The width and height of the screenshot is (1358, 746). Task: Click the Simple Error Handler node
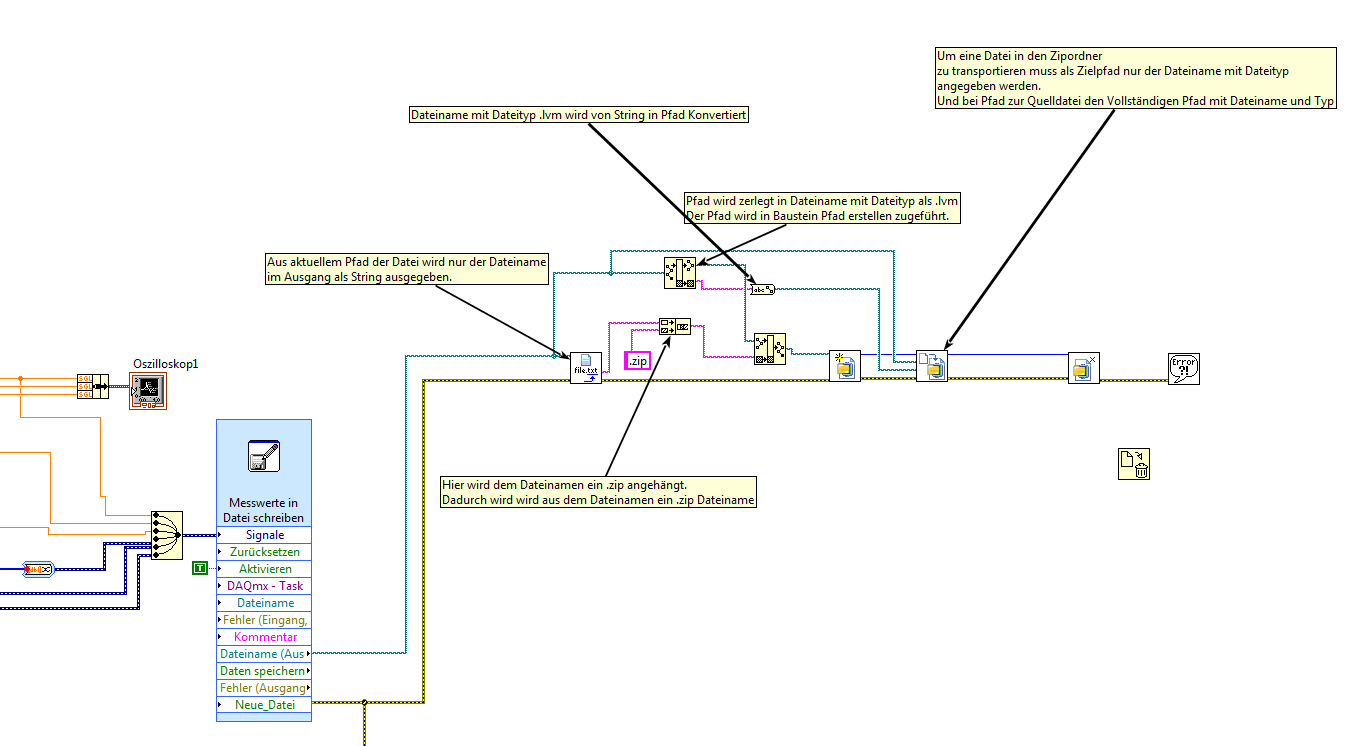pyautogui.click(x=1184, y=368)
